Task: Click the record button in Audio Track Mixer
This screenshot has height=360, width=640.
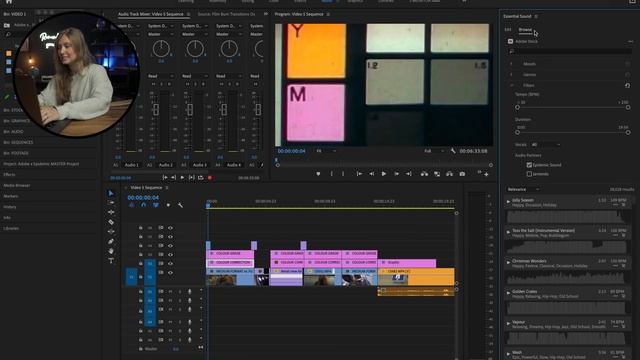Action: point(210,178)
